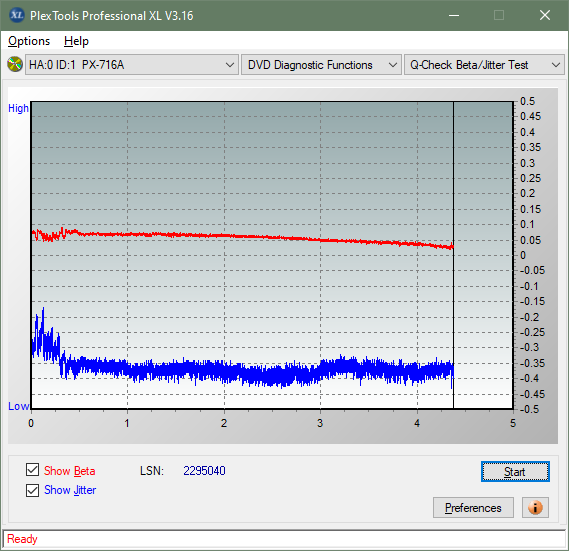The width and height of the screenshot is (569, 551).
Task: Click the LSN value 2295040
Action: pyautogui.click(x=204, y=471)
